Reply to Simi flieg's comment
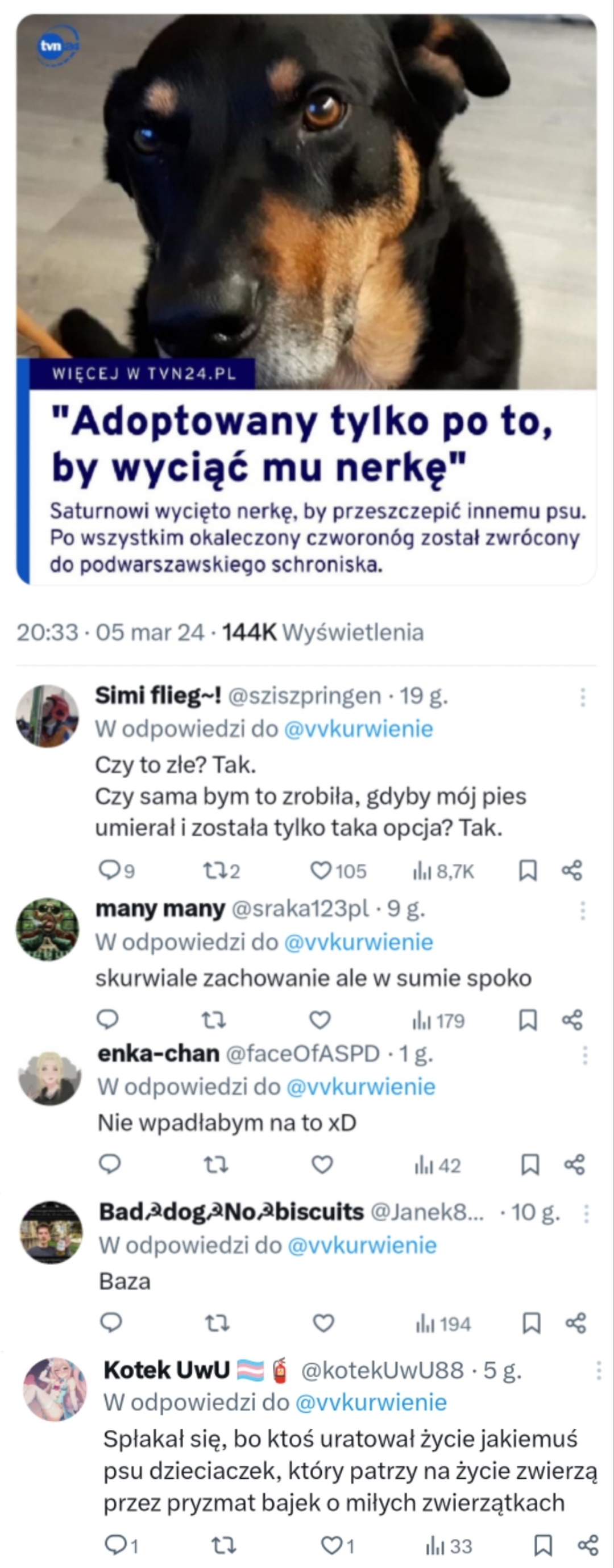 point(109,871)
